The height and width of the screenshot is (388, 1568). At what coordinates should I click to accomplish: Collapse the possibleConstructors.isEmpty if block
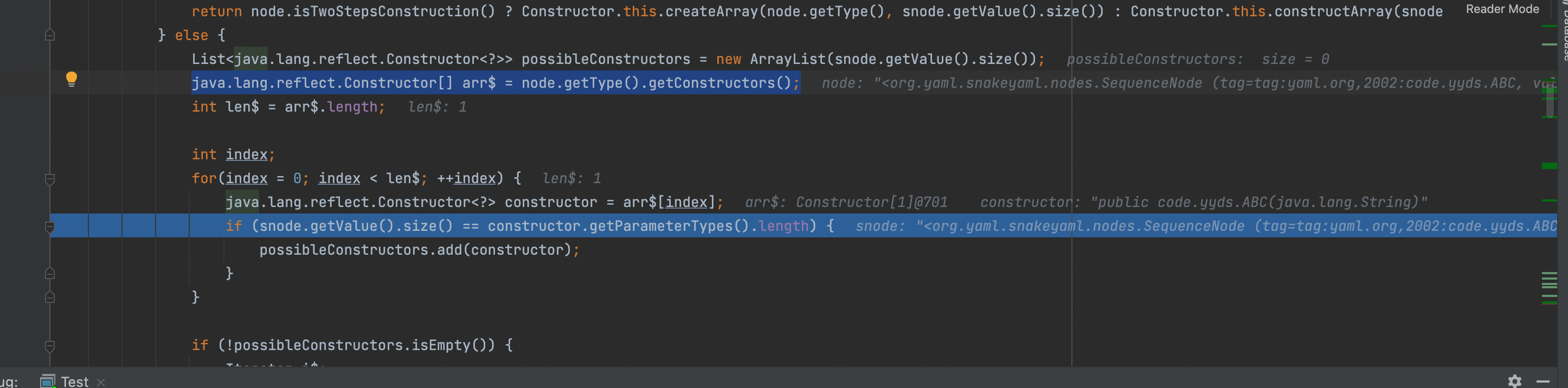[50, 346]
